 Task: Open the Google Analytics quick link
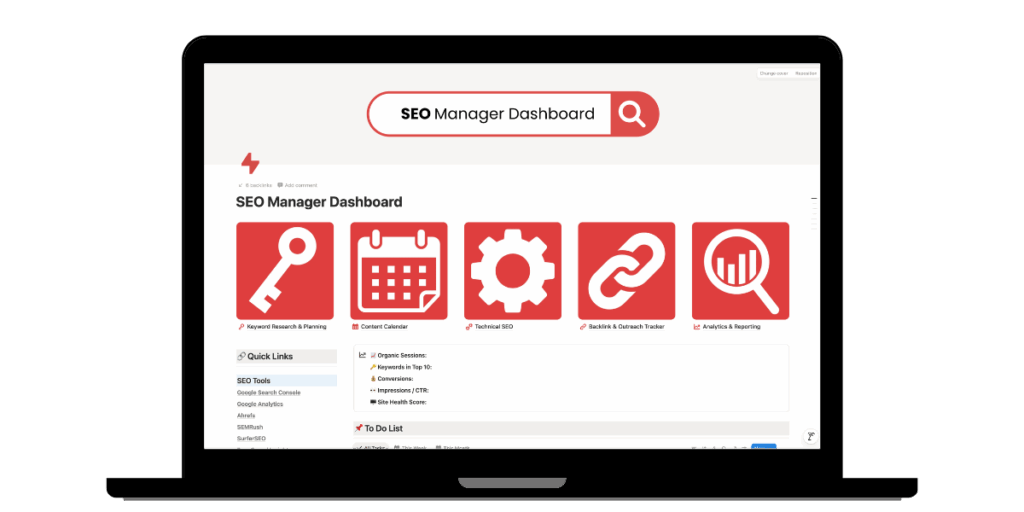(x=260, y=404)
